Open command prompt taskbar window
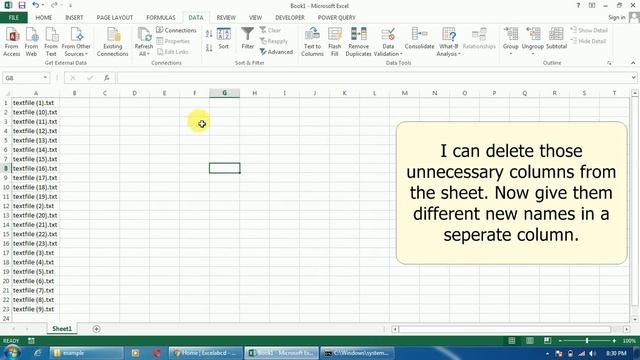The height and width of the screenshot is (360, 640). pyautogui.click(x=357, y=353)
